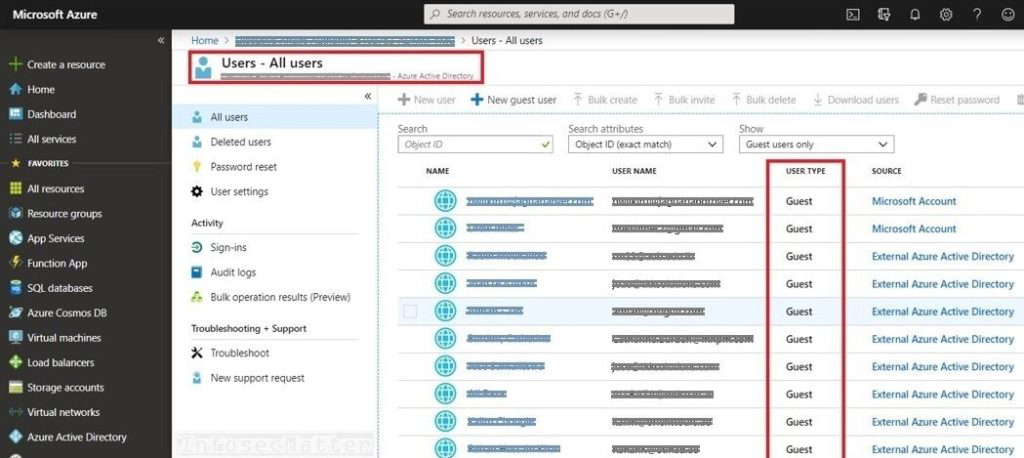Click the Users - All users blade icon
The height and width of the screenshot is (458, 1024).
click(x=203, y=68)
